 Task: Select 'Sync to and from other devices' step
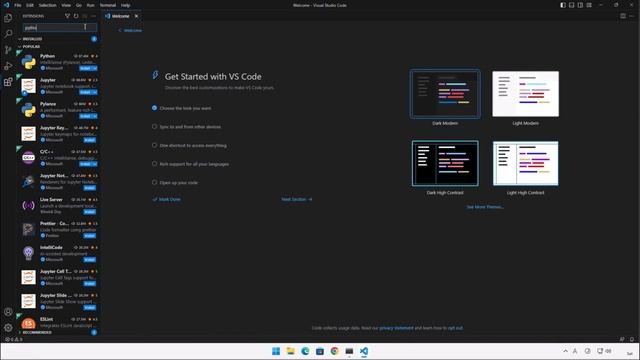(x=186, y=127)
